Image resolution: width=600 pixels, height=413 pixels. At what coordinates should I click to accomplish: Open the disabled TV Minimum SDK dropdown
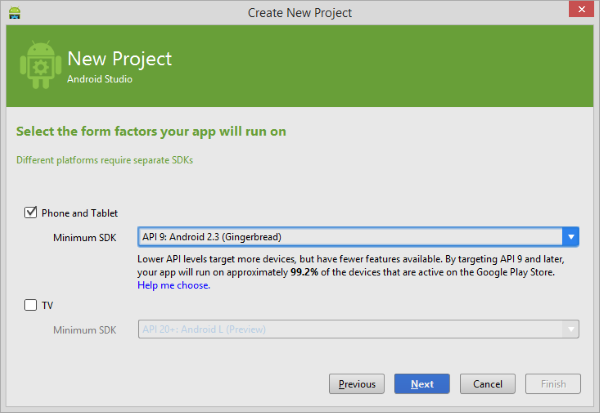click(x=358, y=329)
